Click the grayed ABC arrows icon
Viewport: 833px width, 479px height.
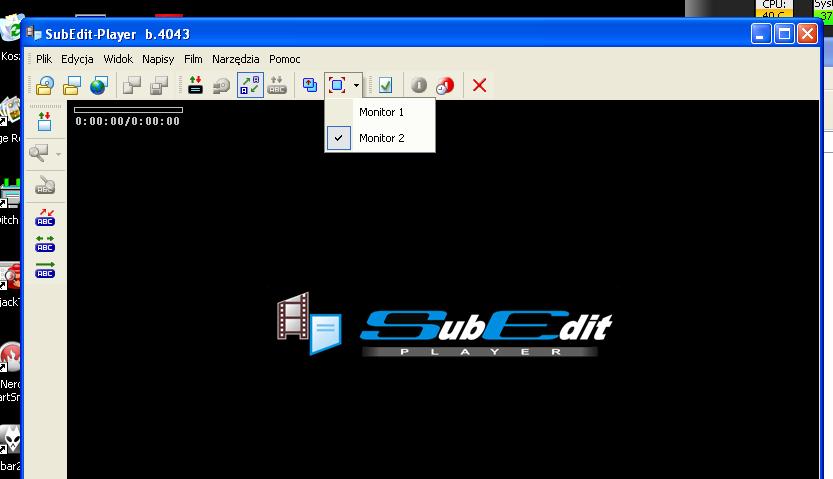click(x=277, y=85)
